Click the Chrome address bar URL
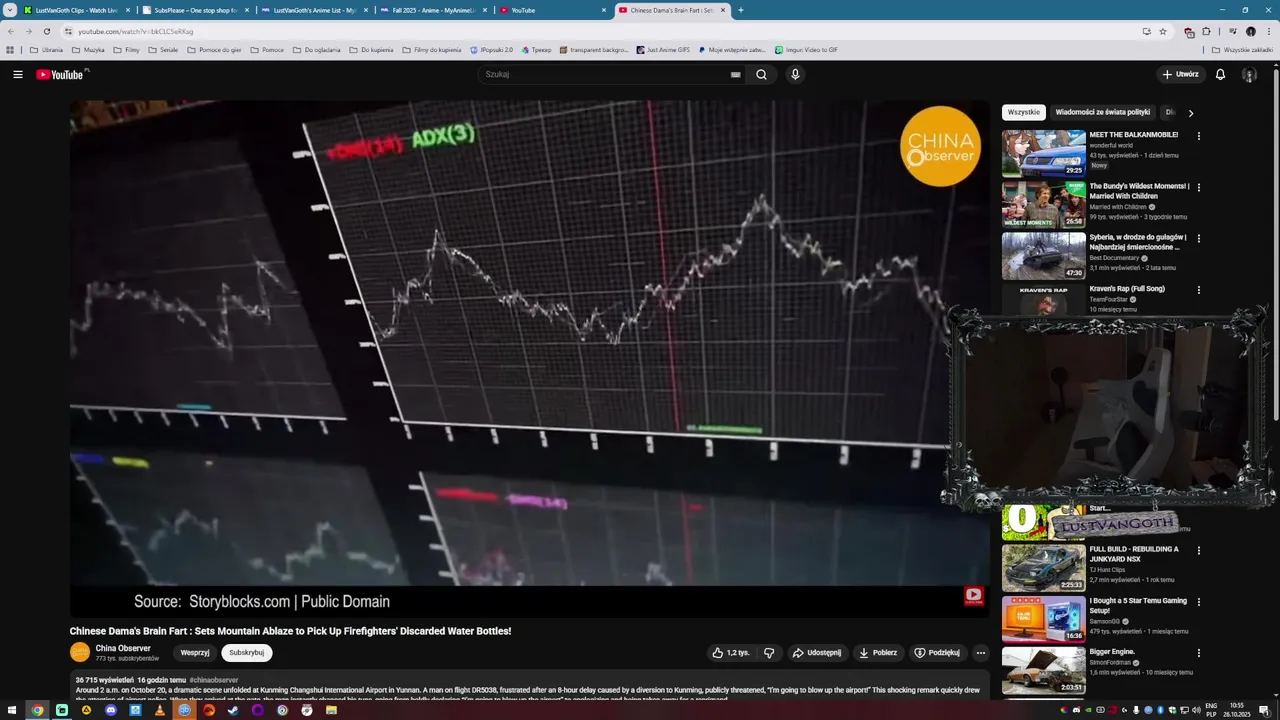Viewport: 1280px width, 720px height. 136,31
